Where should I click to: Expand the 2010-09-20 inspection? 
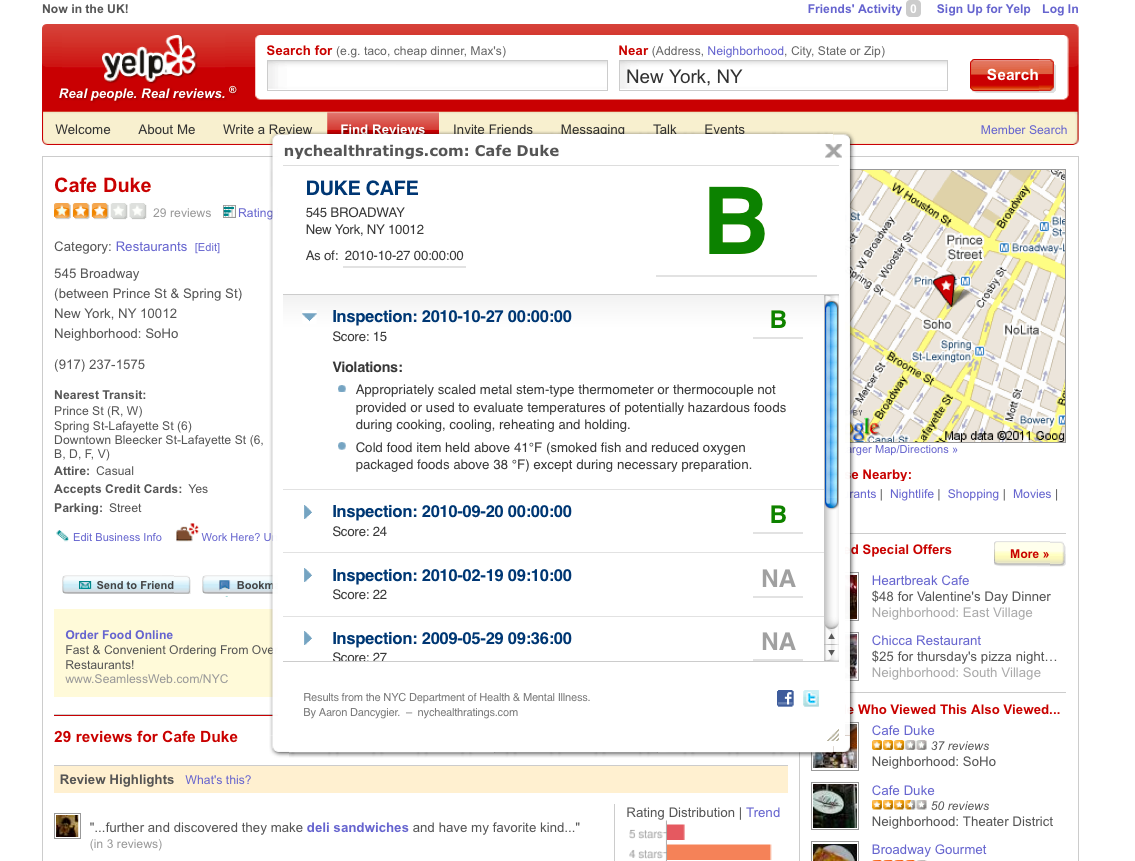pos(308,512)
